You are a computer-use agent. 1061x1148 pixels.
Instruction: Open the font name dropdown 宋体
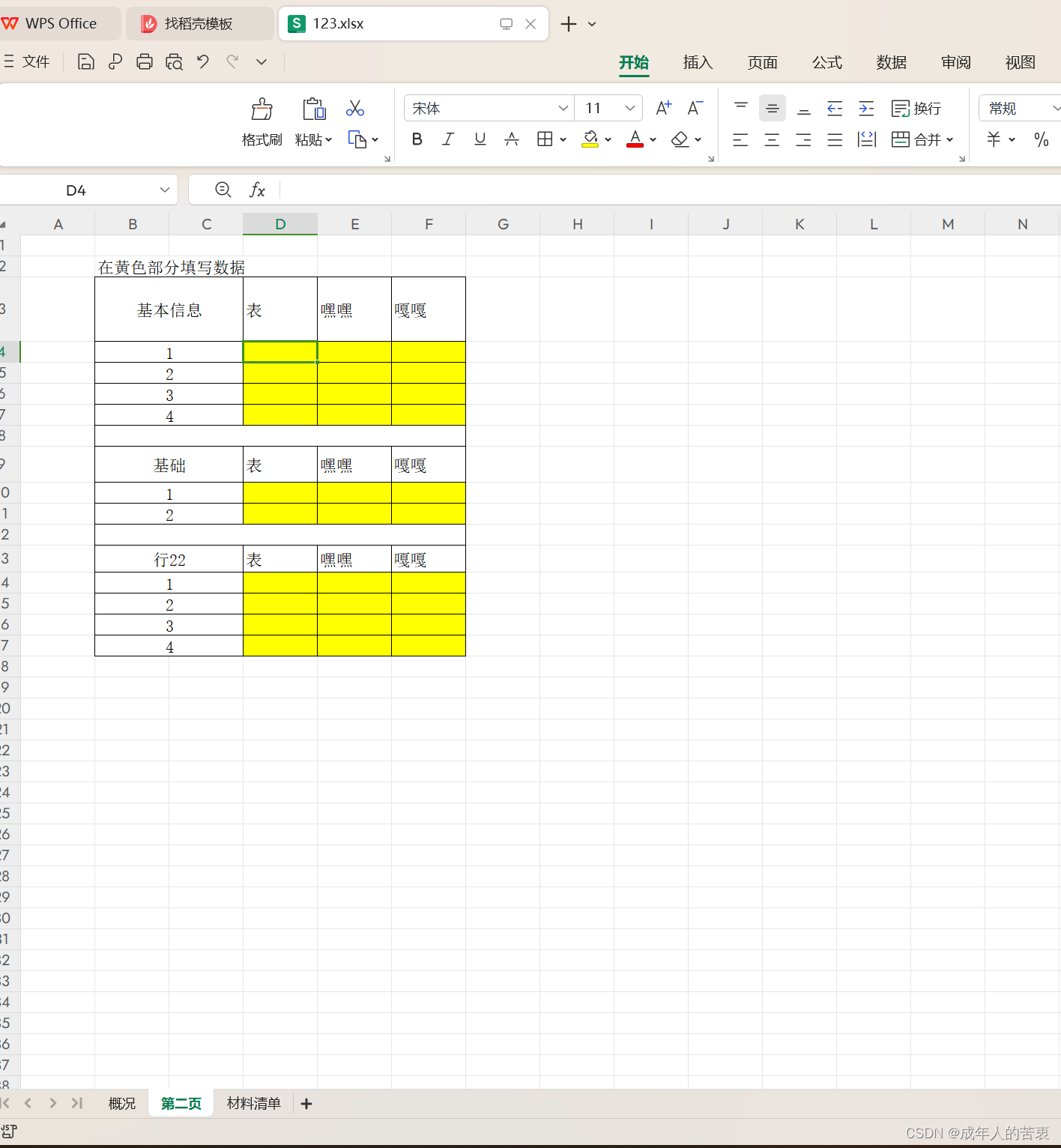coord(563,108)
